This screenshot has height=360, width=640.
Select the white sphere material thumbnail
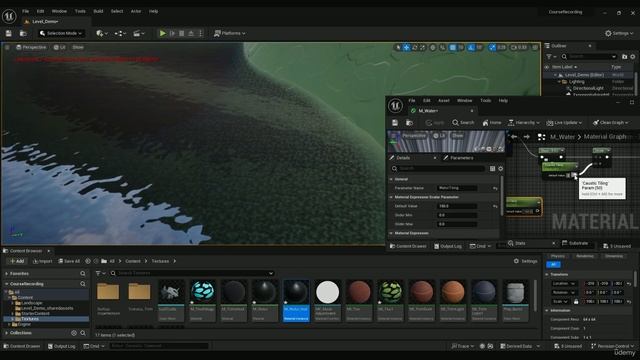[x=327, y=301]
